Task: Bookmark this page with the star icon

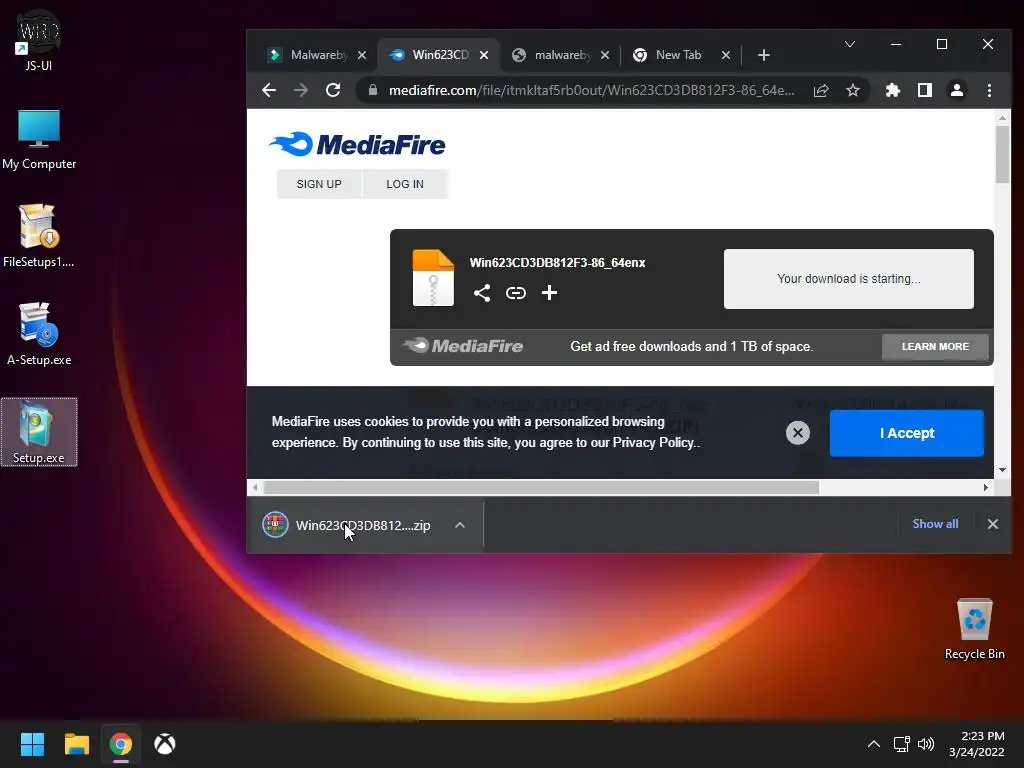Action: point(853,90)
